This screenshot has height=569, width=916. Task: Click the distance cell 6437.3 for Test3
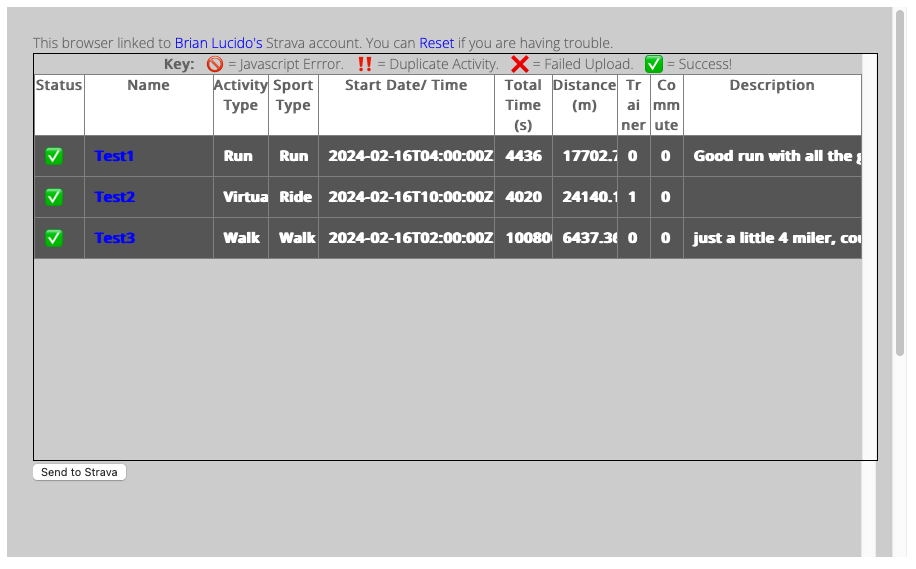point(585,238)
